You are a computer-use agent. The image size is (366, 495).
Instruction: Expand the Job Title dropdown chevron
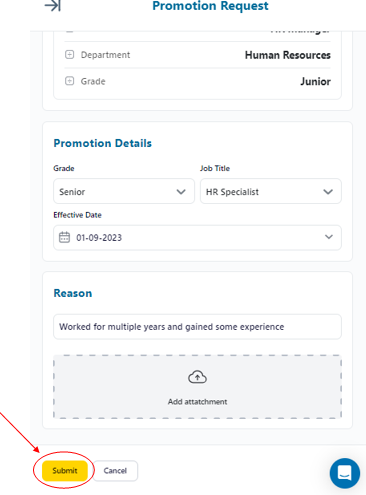(328, 192)
